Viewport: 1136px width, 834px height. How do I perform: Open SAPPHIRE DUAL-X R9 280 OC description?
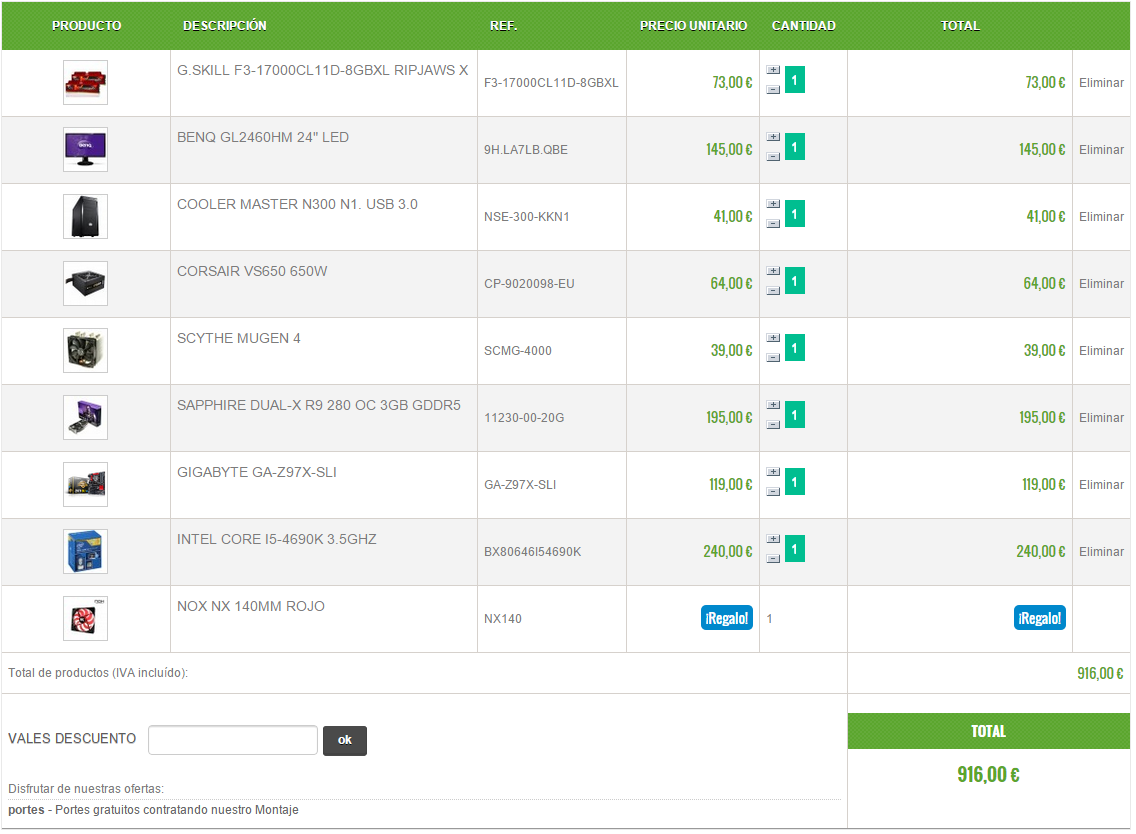tap(319, 405)
